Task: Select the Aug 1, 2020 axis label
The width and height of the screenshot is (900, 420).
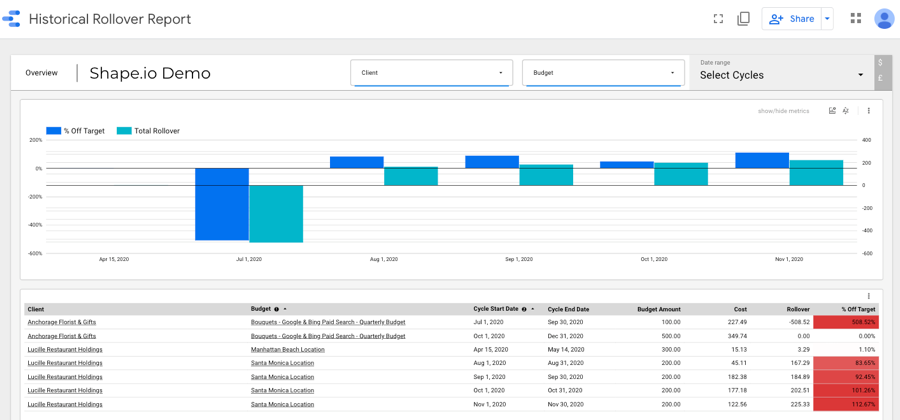Action: (384, 259)
